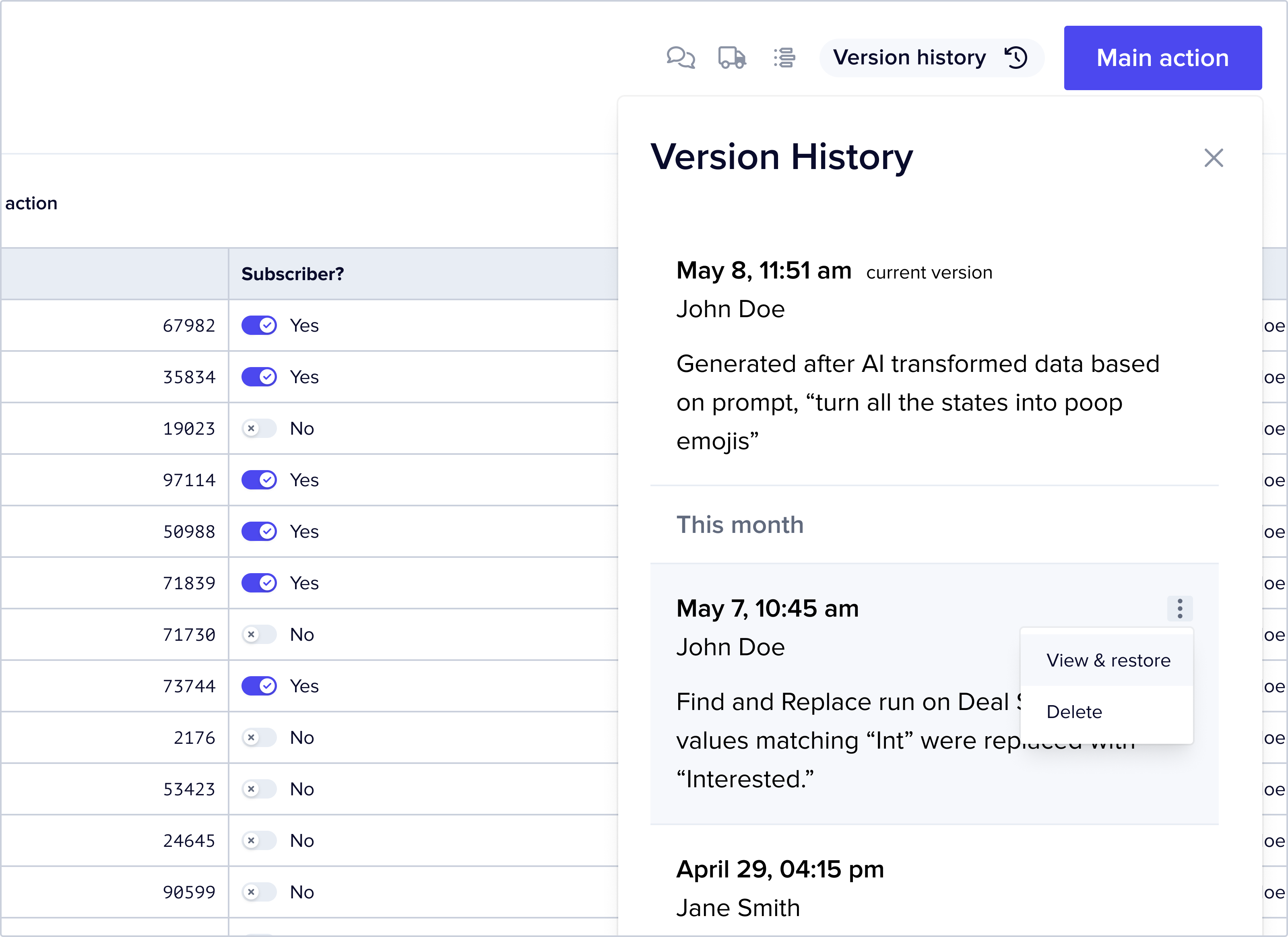Toggle subscriber switch for row 35834
Image resolution: width=1288 pixels, height=937 pixels.
point(259,377)
